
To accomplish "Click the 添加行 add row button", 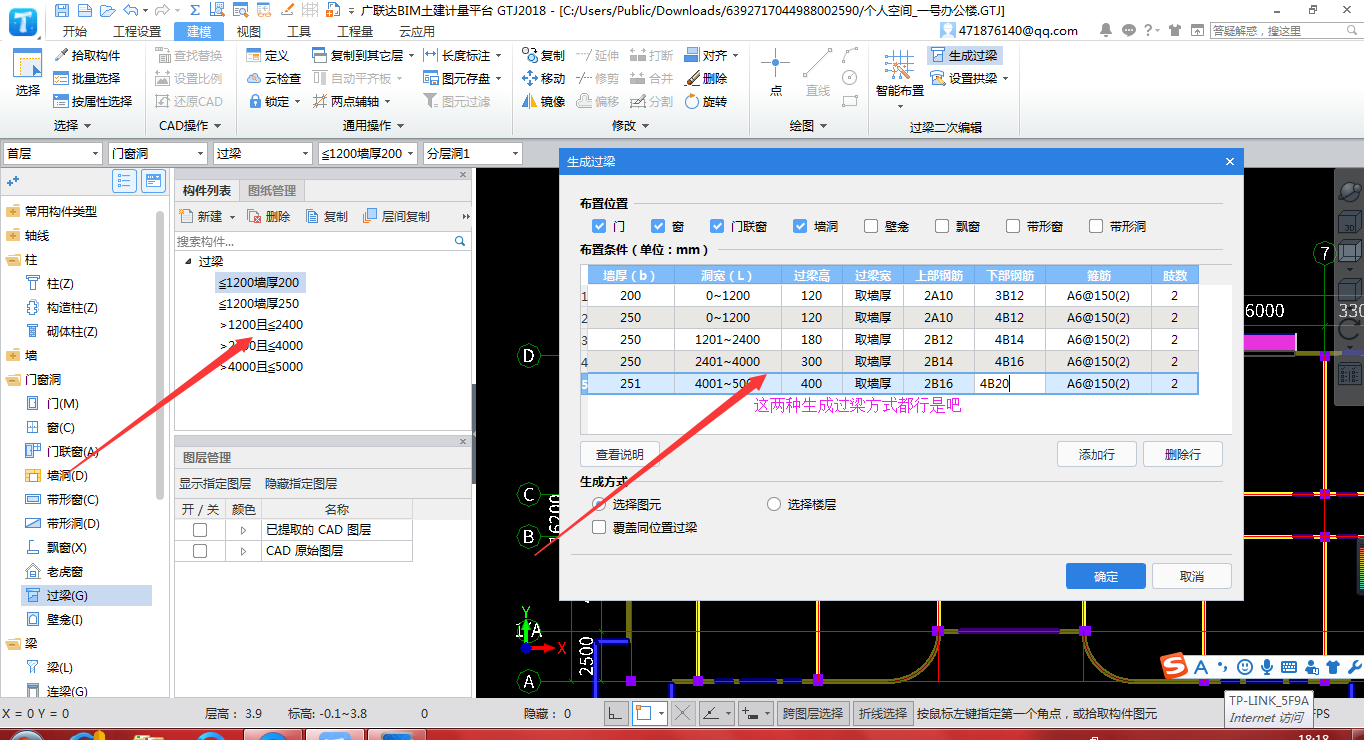I will tap(1097, 454).
